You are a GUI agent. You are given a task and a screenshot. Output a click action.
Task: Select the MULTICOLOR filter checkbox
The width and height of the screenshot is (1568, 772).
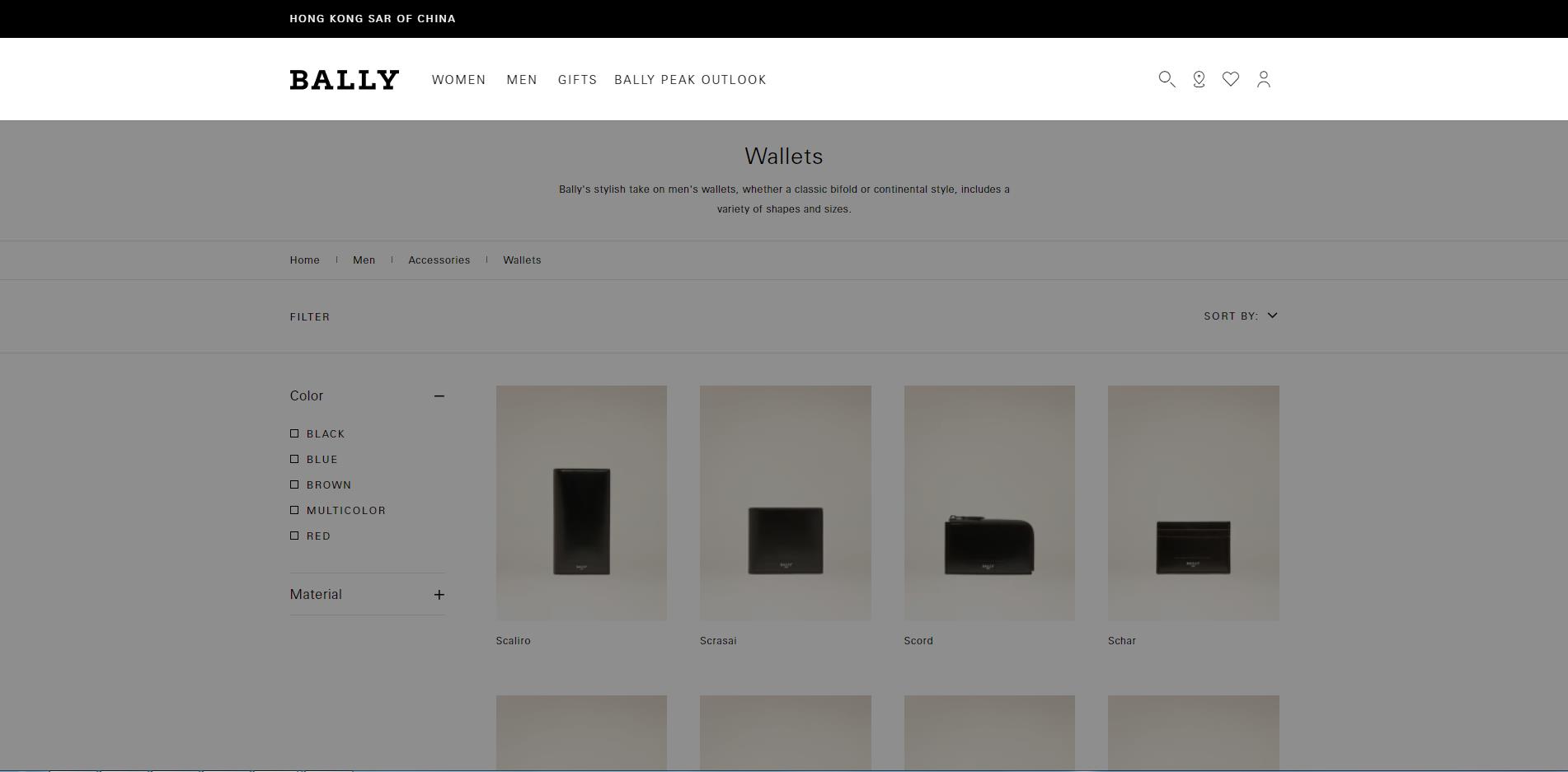pos(294,510)
